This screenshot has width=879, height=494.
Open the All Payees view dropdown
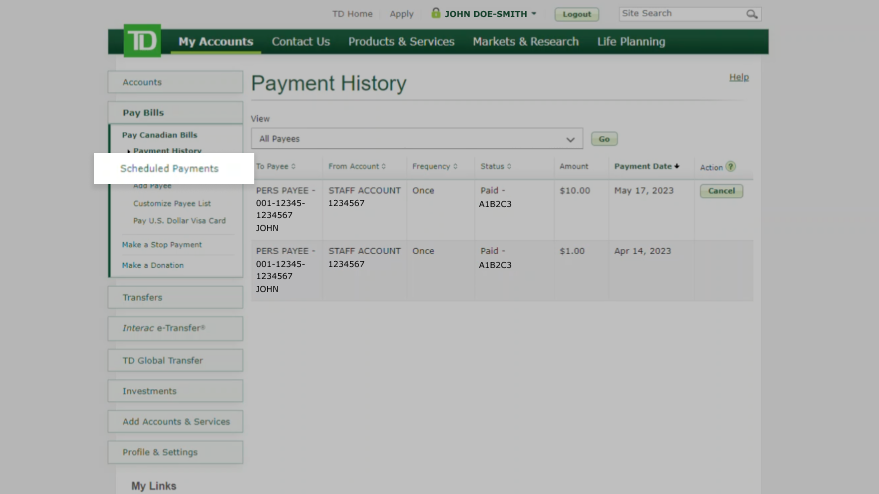pyautogui.click(x=417, y=138)
